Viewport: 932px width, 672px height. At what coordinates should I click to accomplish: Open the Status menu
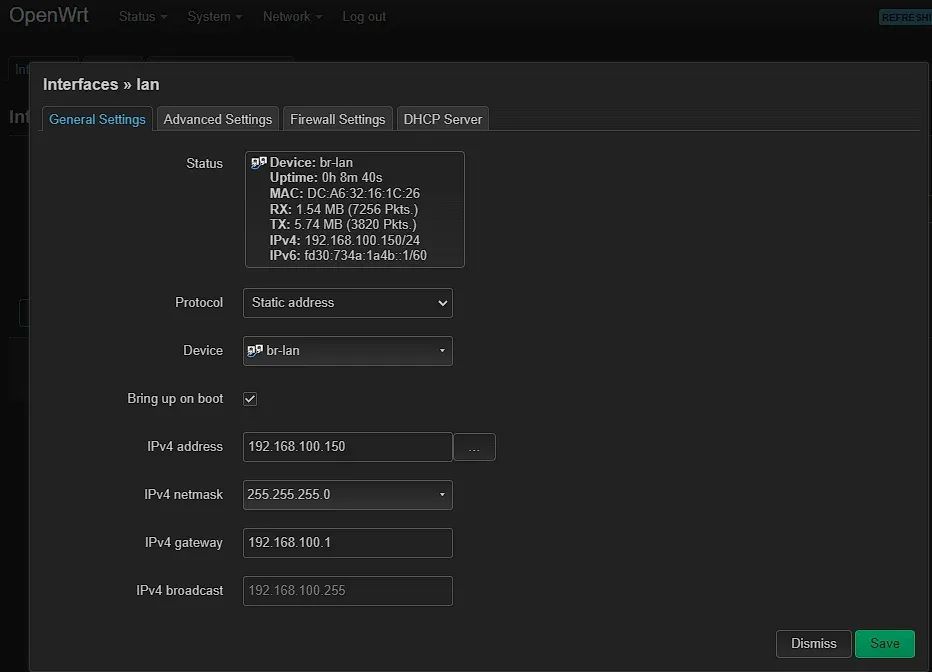[142, 17]
